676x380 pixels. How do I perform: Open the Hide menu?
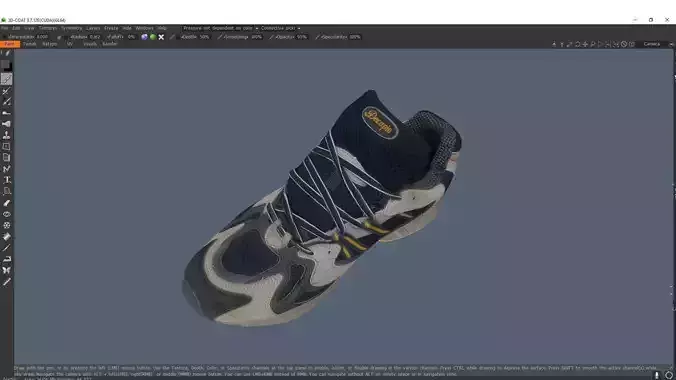point(127,28)
